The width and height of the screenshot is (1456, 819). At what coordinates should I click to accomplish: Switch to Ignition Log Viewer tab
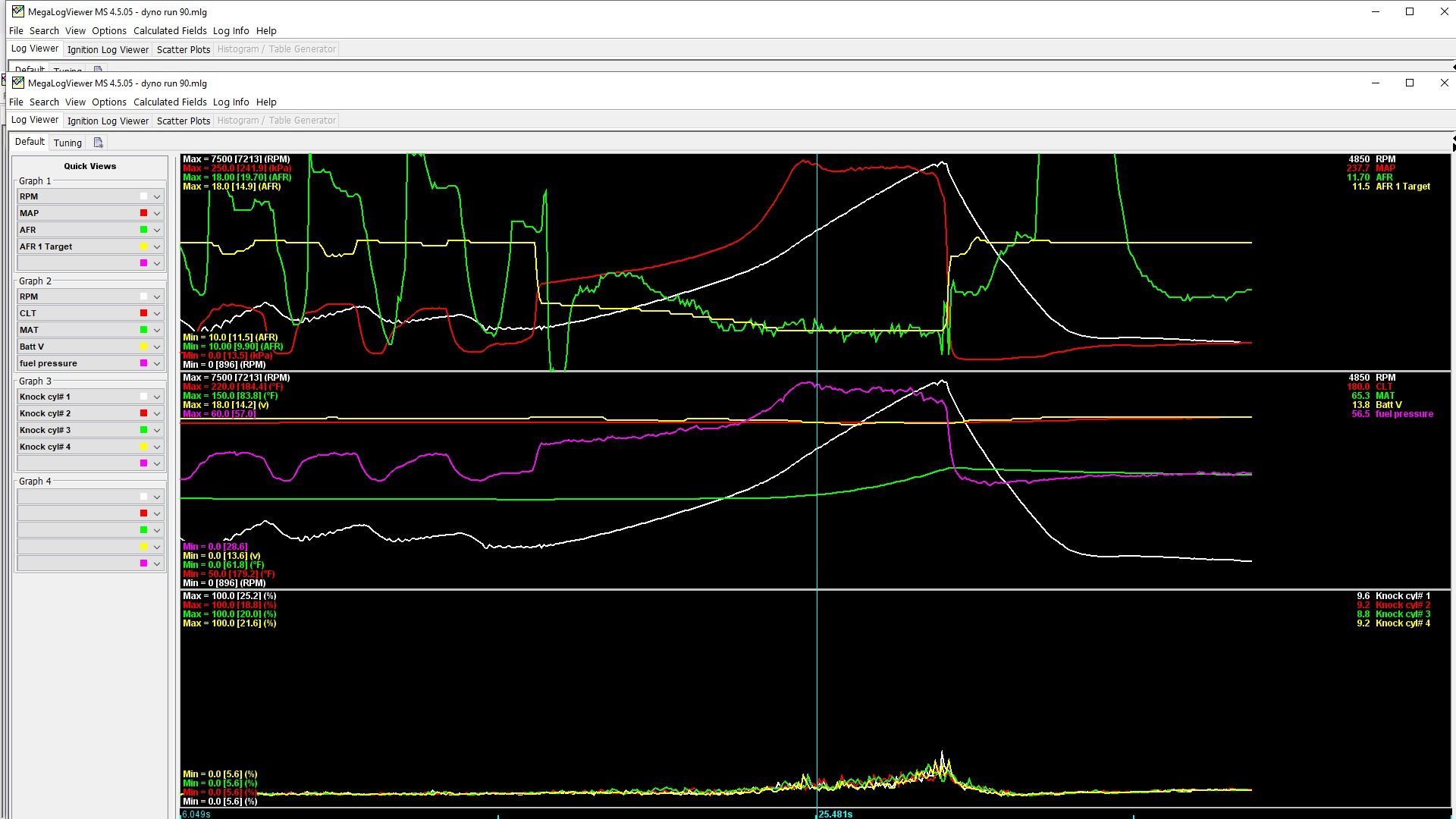(108, 121)
